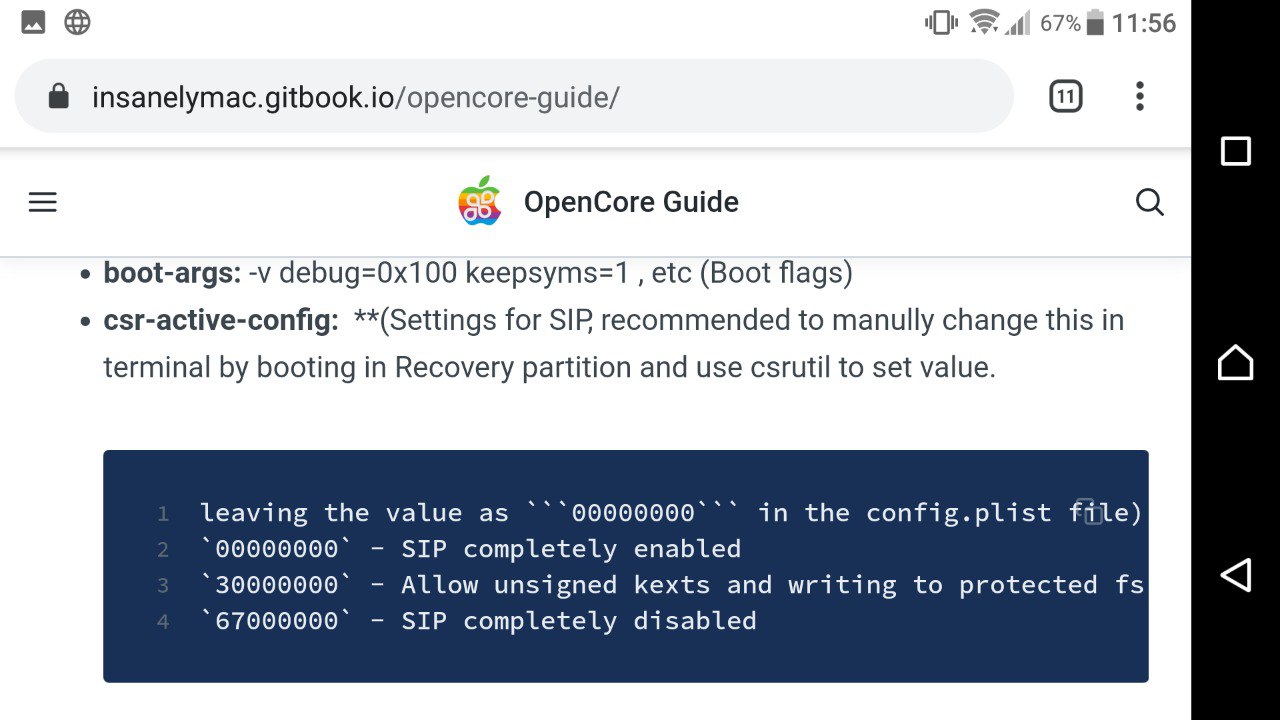The height and width of the screenshot is (720, 1280).
Task: Tap the Android back navigation button
Action: pyautogui.click(x=1236, y=575)
